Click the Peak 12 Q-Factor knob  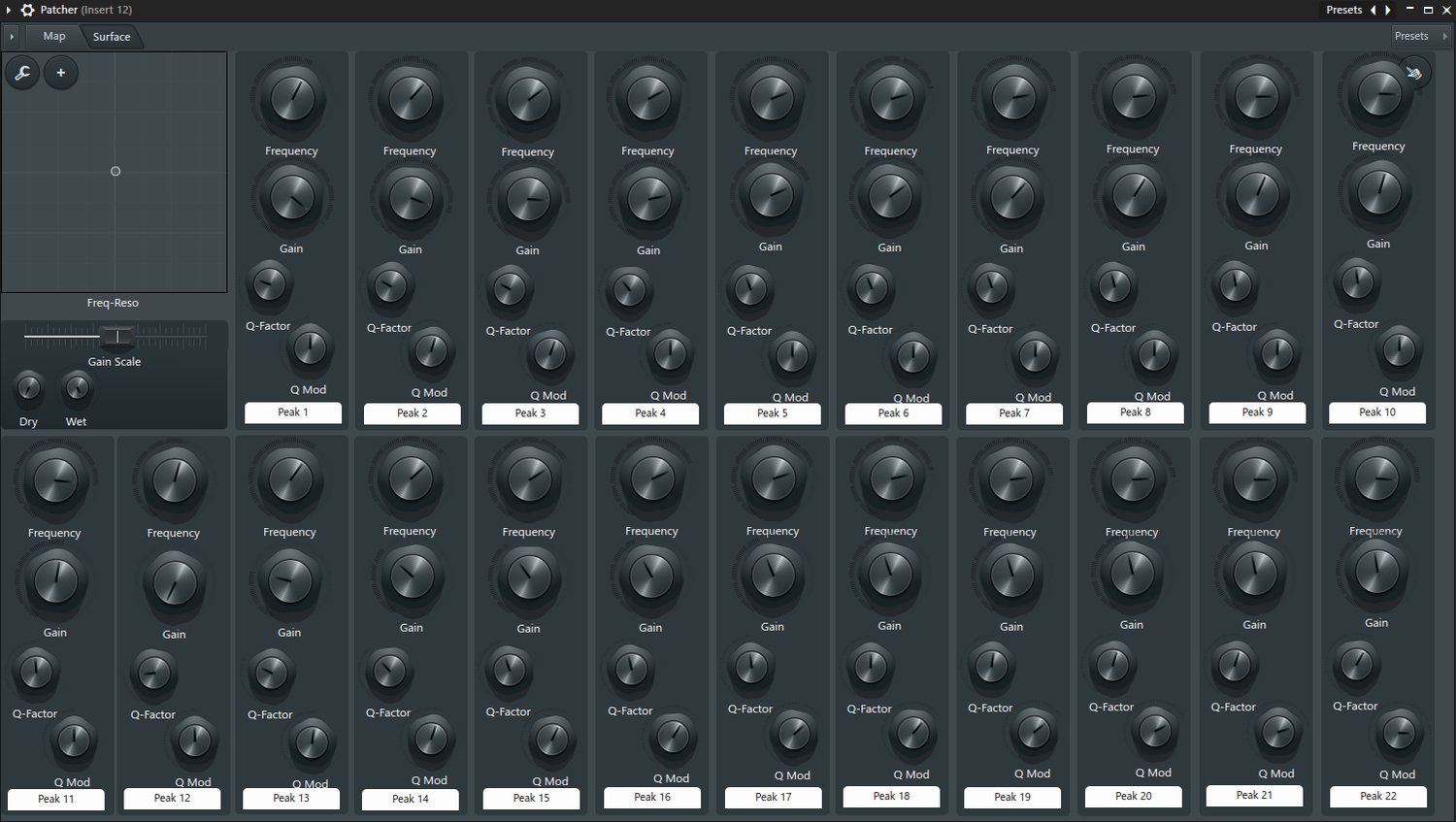tap(153, 673)
